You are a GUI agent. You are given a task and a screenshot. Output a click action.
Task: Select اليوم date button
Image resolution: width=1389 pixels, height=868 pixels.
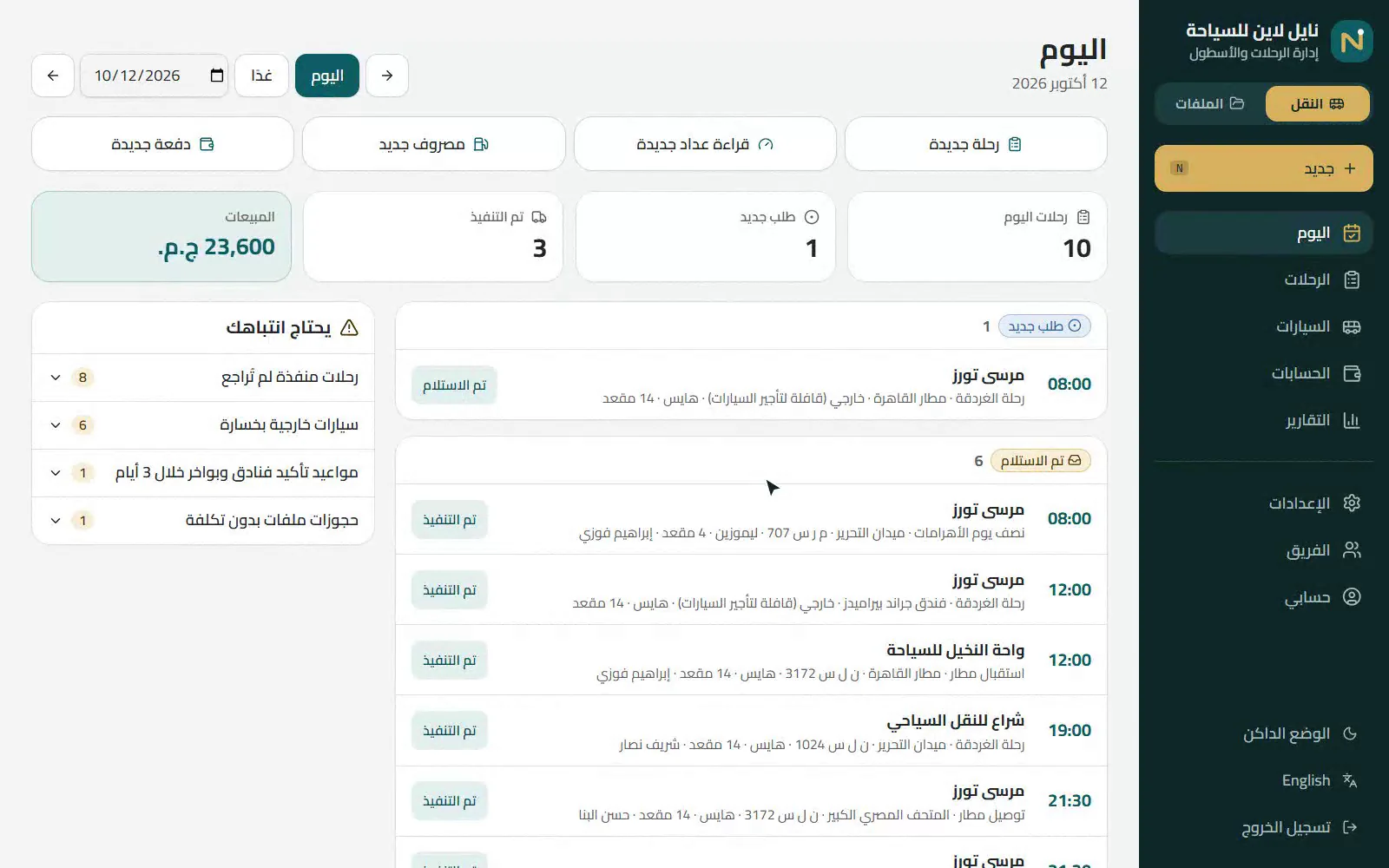(327, 76)
